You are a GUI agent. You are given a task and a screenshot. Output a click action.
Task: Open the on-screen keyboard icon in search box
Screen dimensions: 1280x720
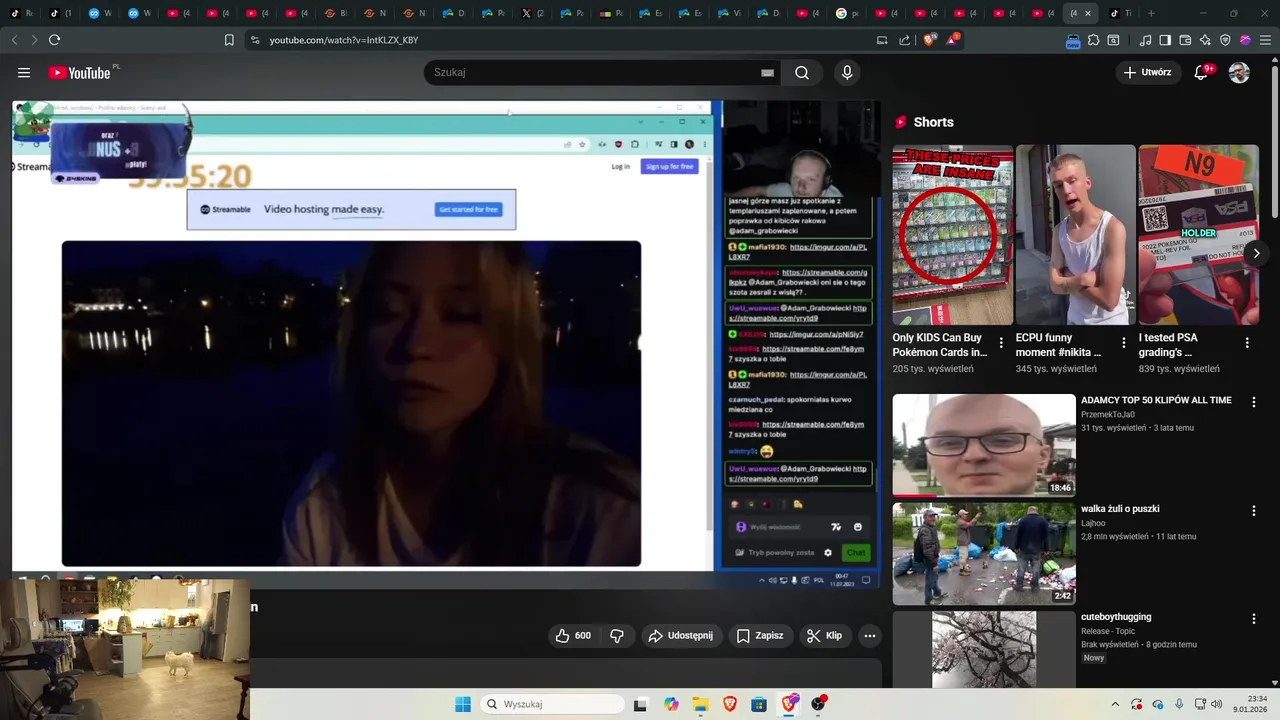(767, 73)
